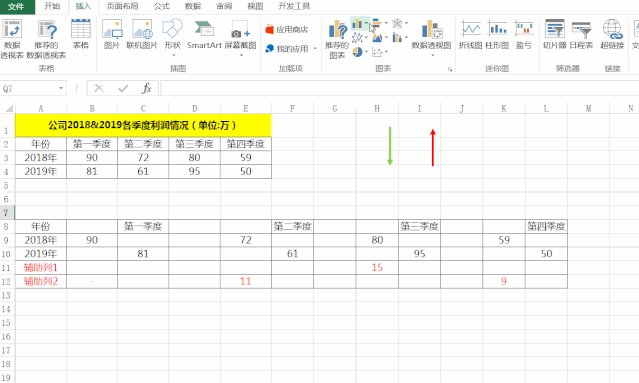Switch to Developer (开发工具) tab
The width and height of the screenshot is (639, 383).
click(294, 6)
